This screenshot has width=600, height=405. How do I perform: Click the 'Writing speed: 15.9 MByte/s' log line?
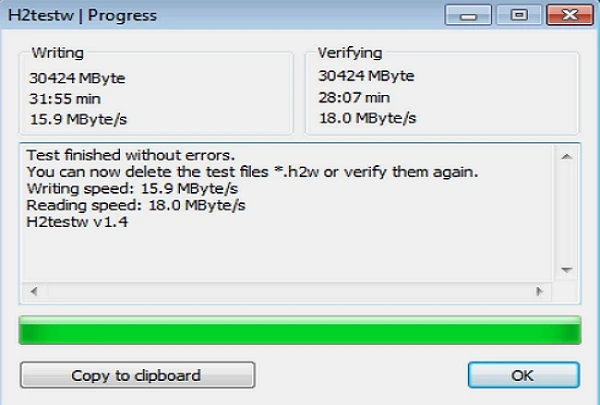132,188
